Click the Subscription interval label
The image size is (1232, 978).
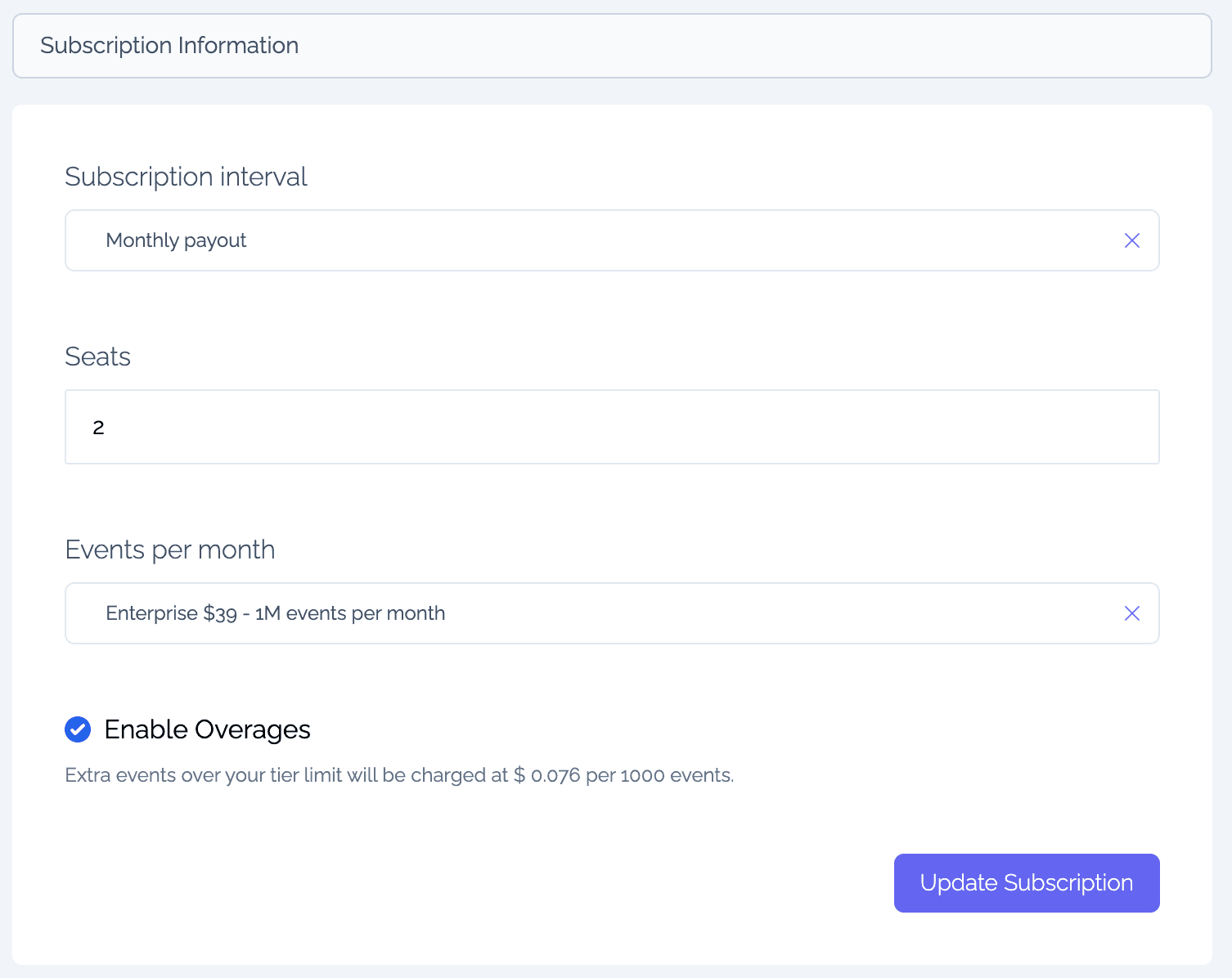click(x=186, y=177)
